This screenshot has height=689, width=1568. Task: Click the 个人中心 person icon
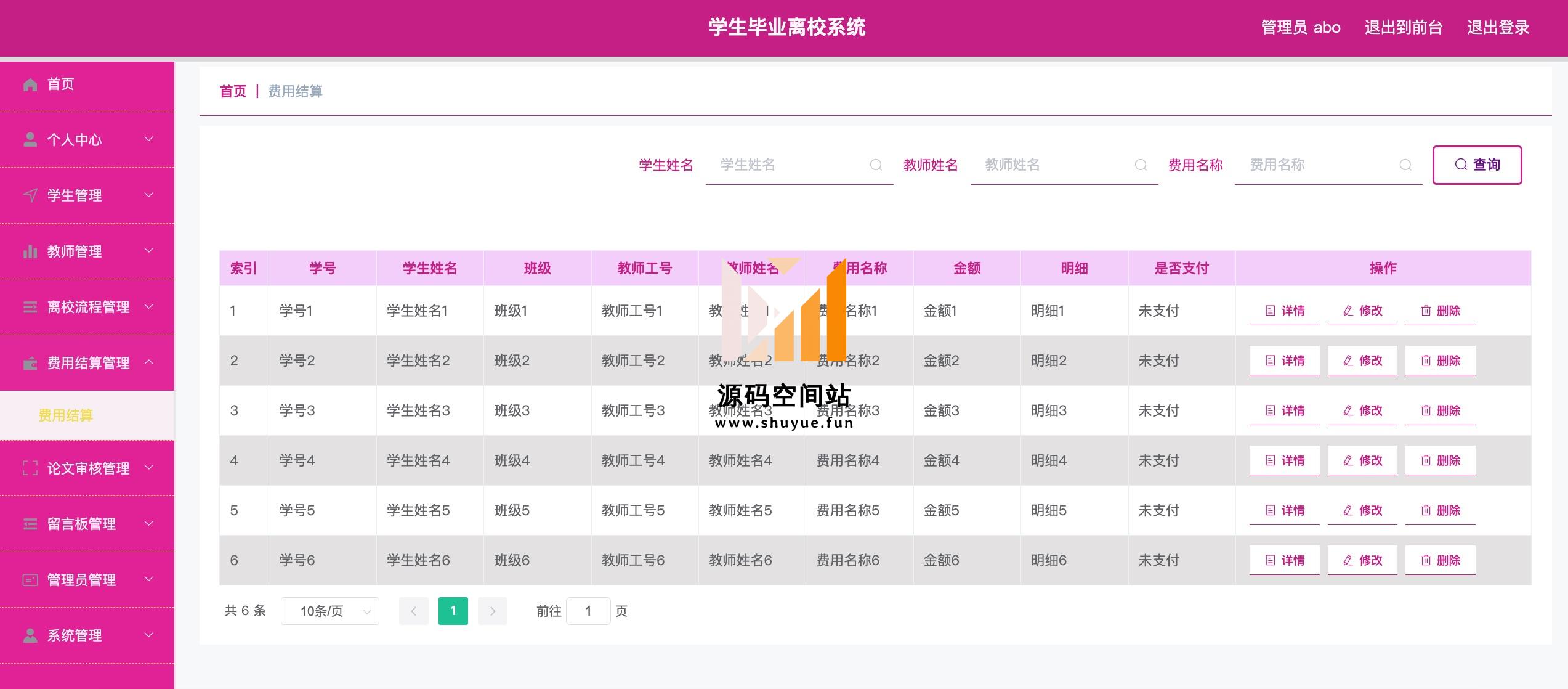pyautogui.click(x=30, y=140)
